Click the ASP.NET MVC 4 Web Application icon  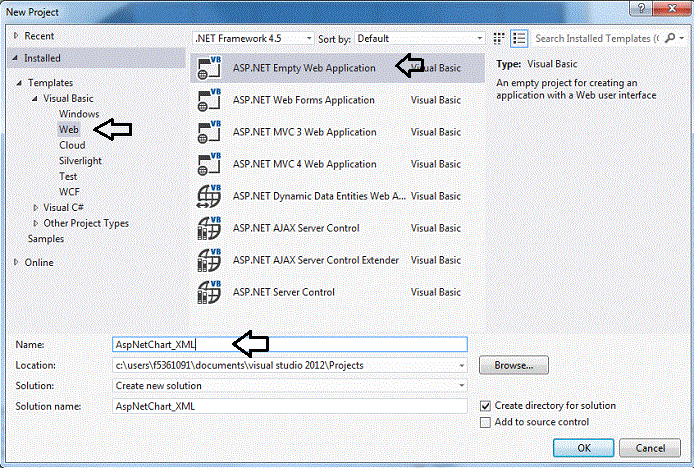tap(209, 164)
